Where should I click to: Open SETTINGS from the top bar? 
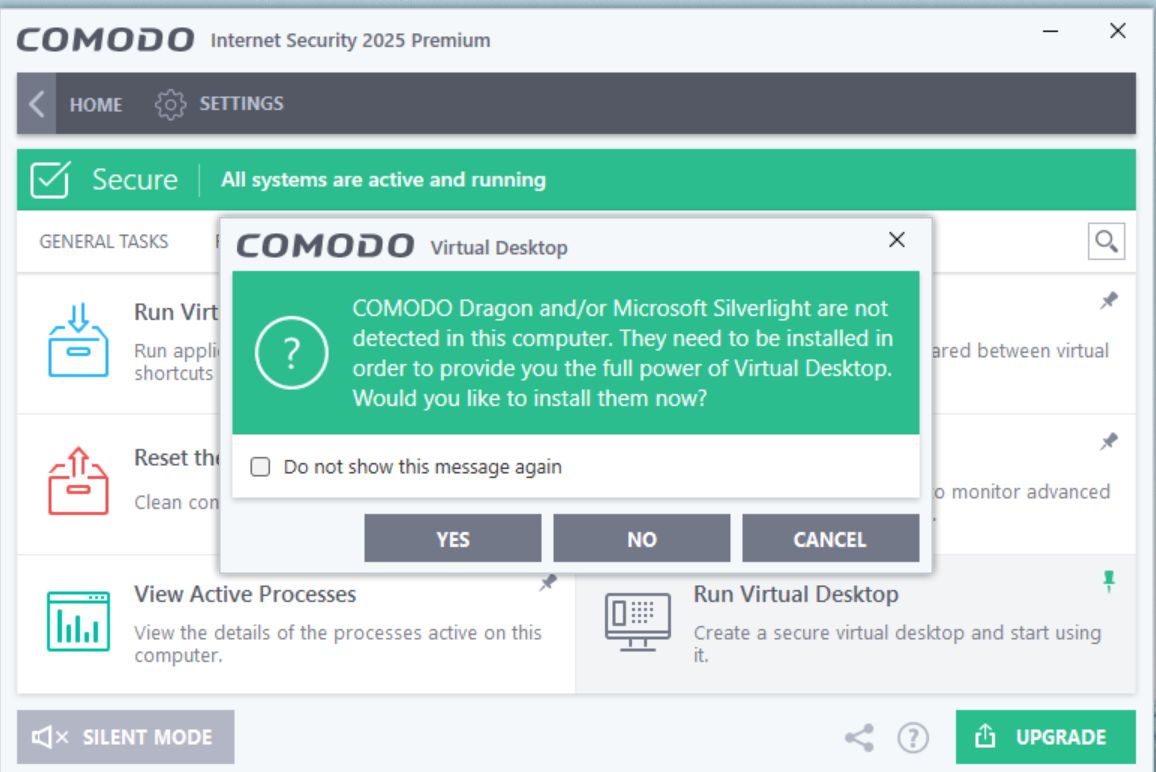click(241, 103)
